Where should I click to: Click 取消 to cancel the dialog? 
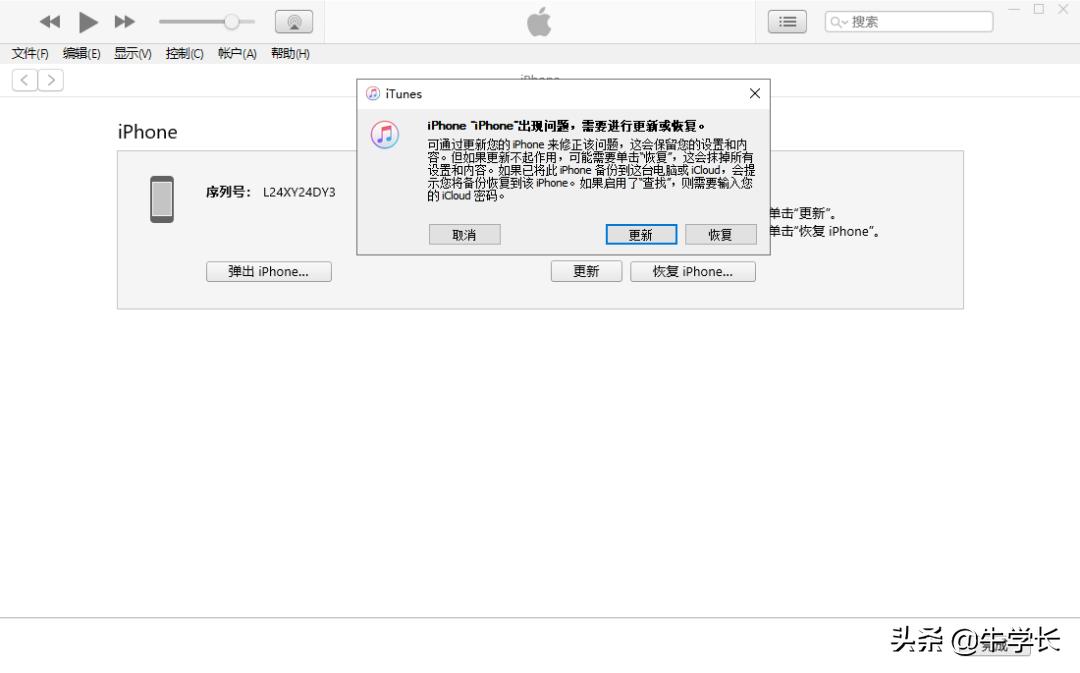tap(464, 234)
